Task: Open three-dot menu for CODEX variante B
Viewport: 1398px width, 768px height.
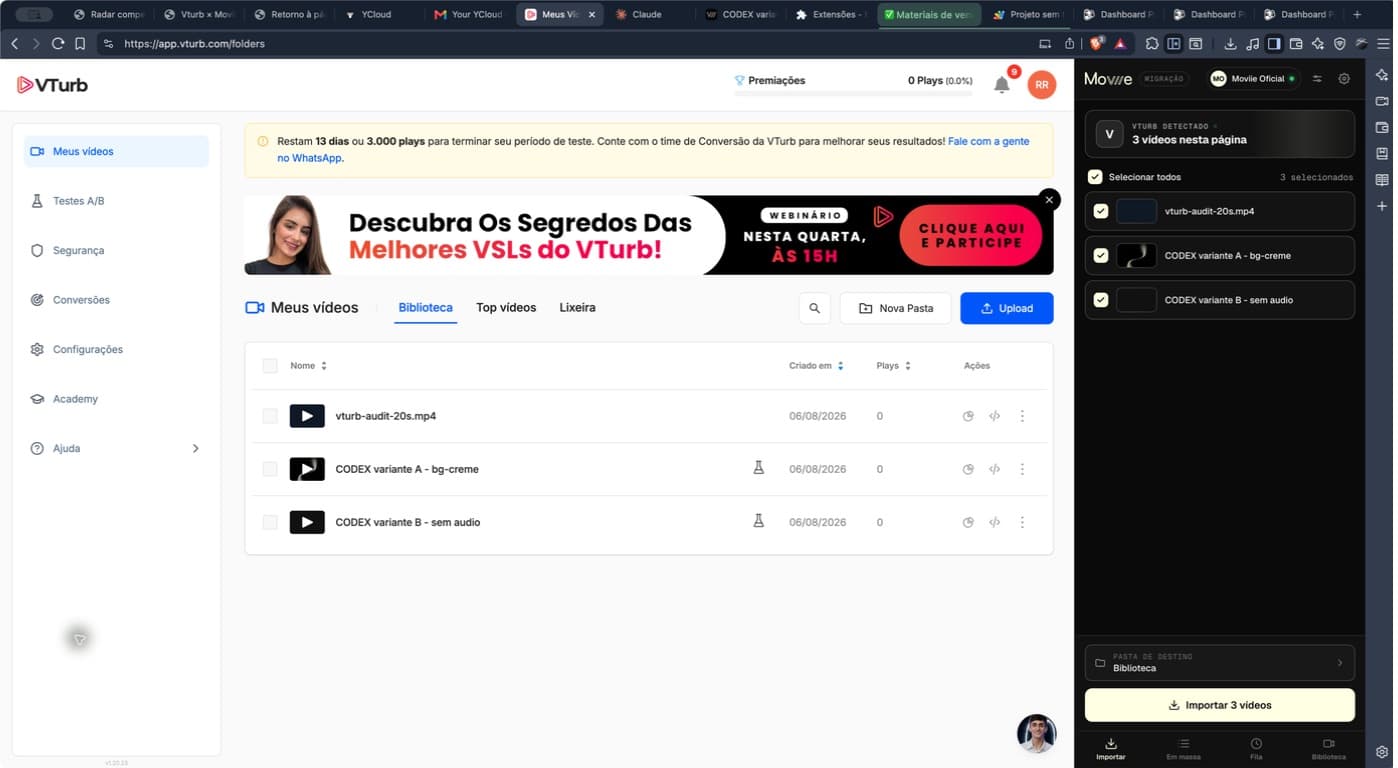Action: pos(1022,522)
